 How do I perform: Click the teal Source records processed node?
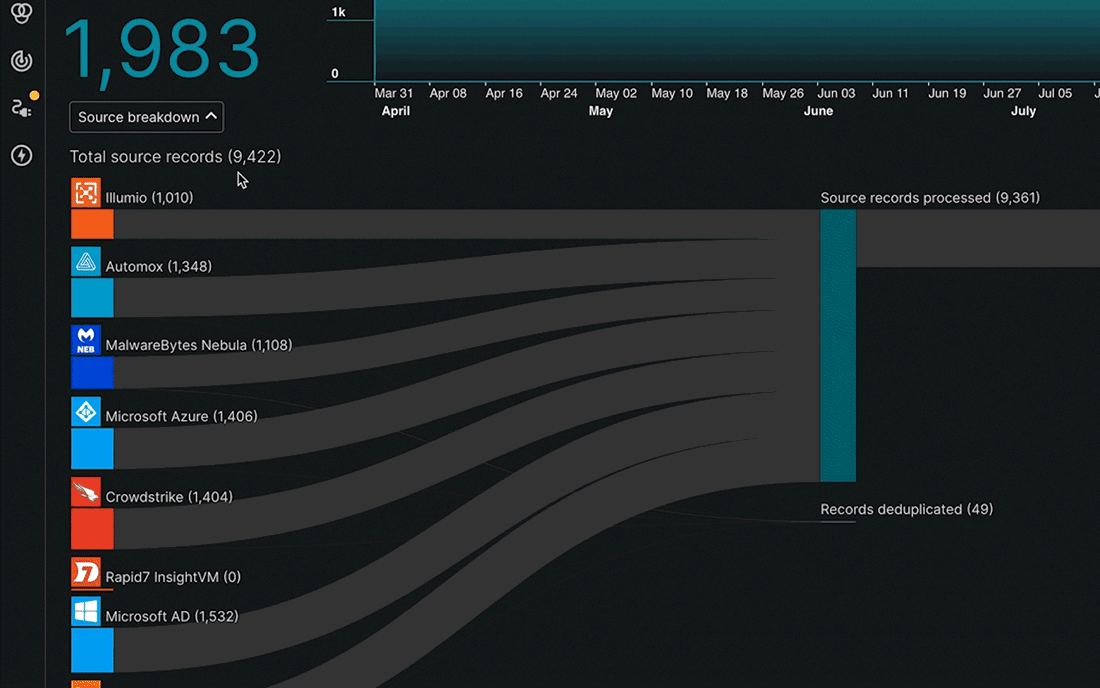point(838,346)
